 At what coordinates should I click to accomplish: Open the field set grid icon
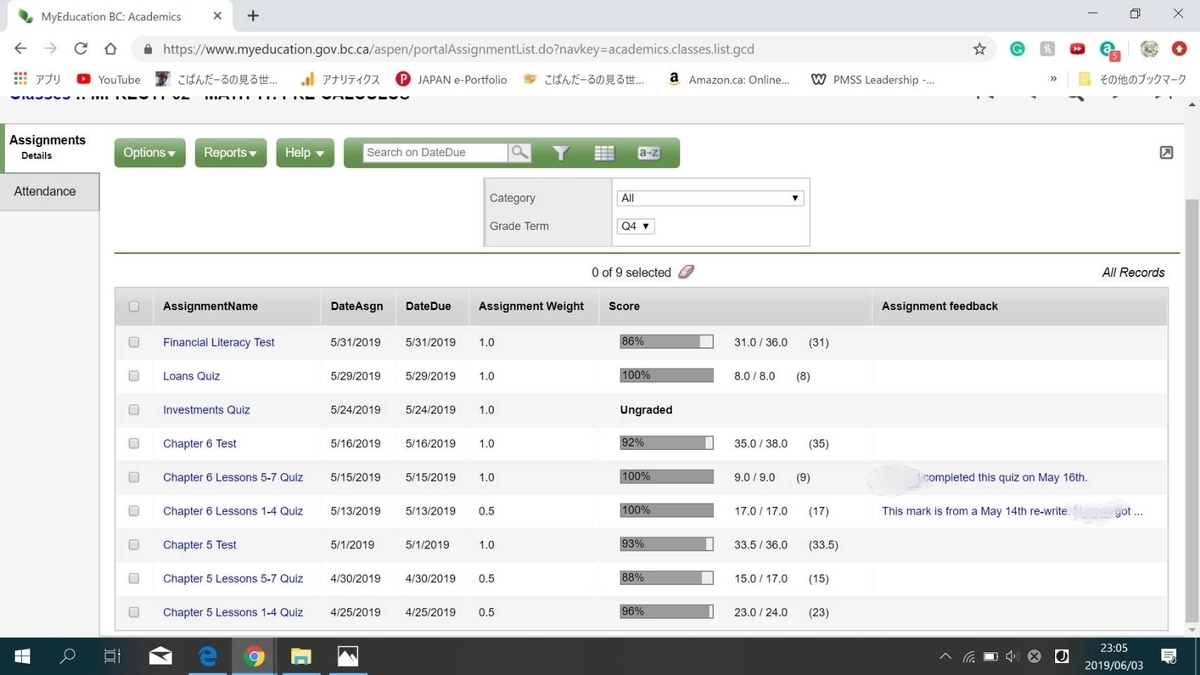(604, 153)
